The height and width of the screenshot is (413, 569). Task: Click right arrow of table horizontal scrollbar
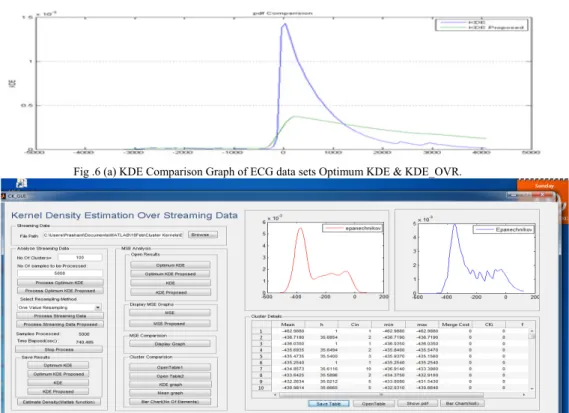coord(524,394)
